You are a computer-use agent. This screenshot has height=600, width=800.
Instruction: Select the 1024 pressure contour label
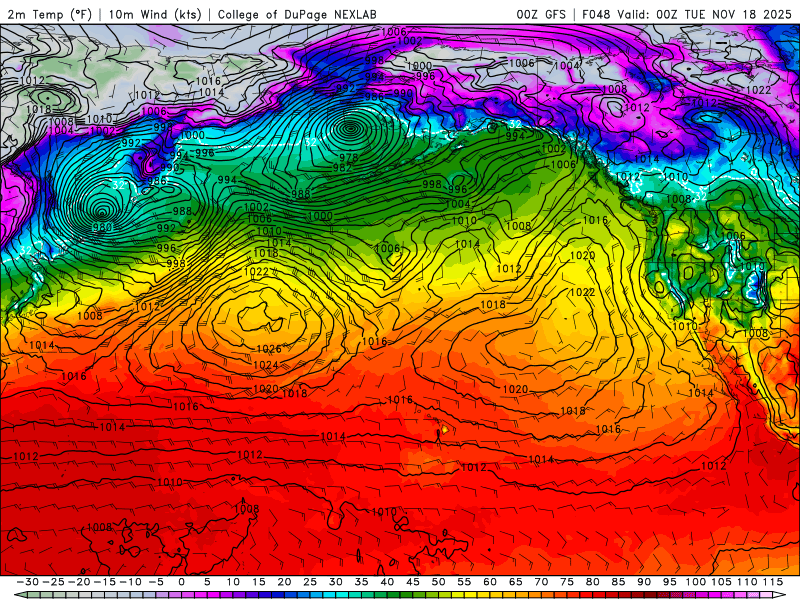(x=266, y=365)
